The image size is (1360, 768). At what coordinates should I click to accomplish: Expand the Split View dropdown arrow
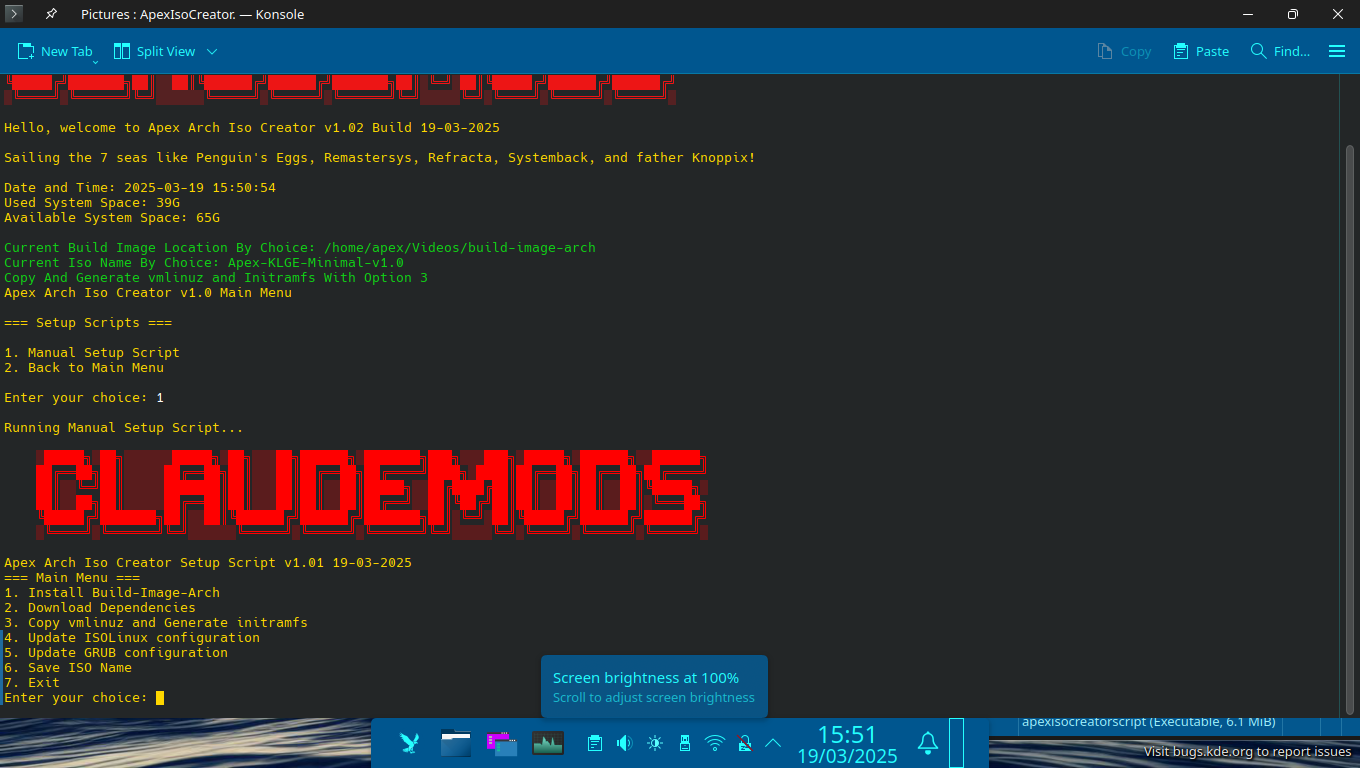(212, 51)
